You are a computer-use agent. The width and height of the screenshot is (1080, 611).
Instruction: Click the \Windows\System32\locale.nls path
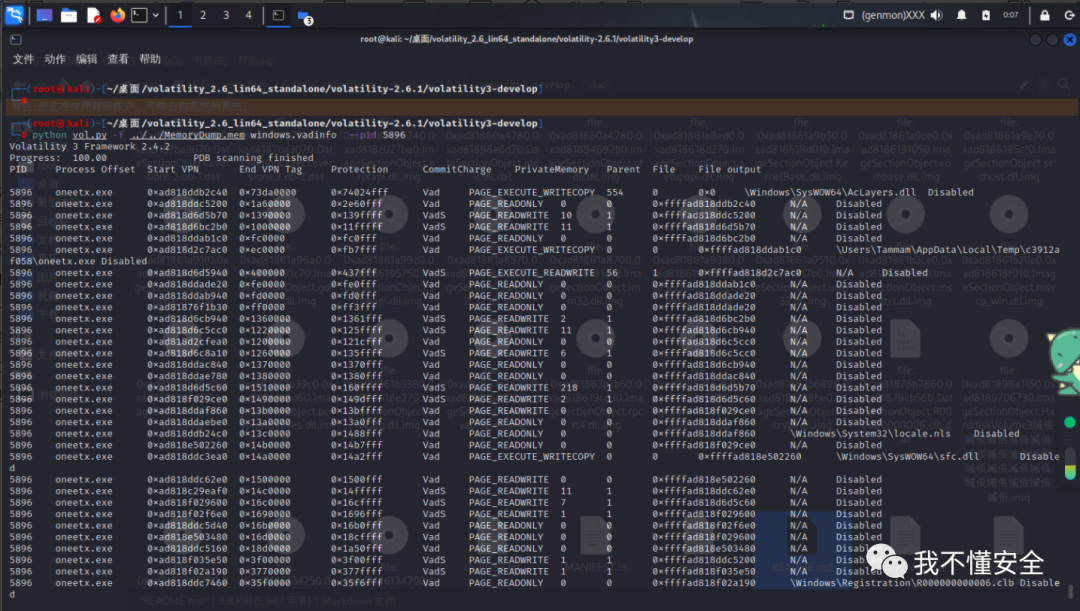[x=870, y=433]
